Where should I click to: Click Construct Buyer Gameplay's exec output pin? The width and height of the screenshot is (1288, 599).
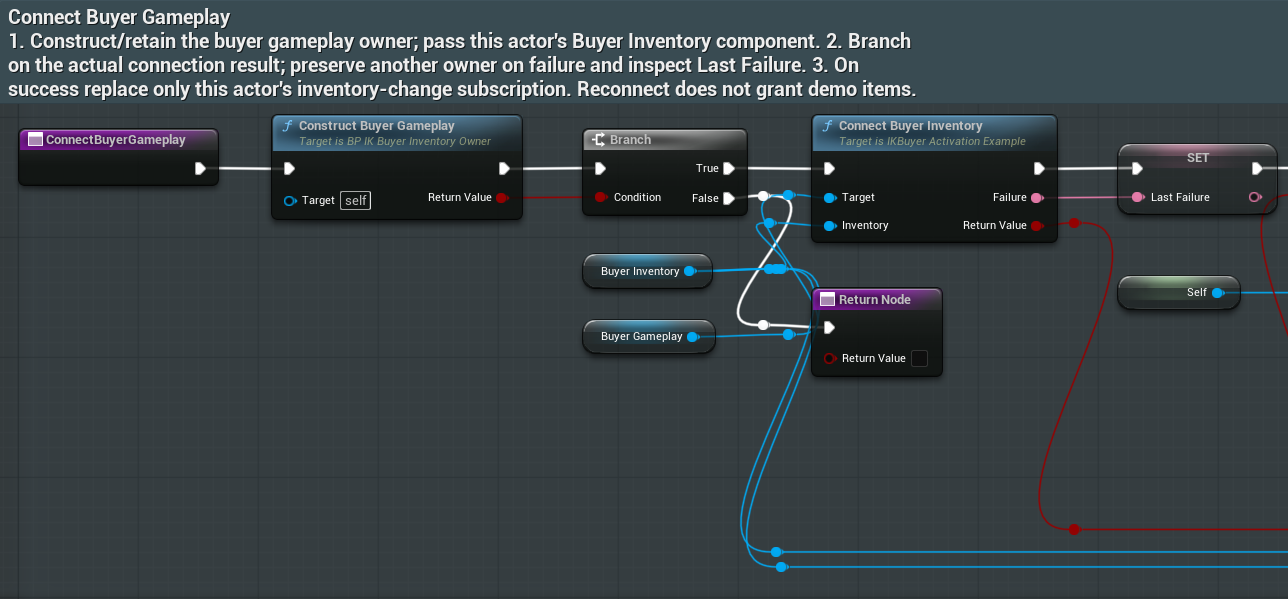505,168
